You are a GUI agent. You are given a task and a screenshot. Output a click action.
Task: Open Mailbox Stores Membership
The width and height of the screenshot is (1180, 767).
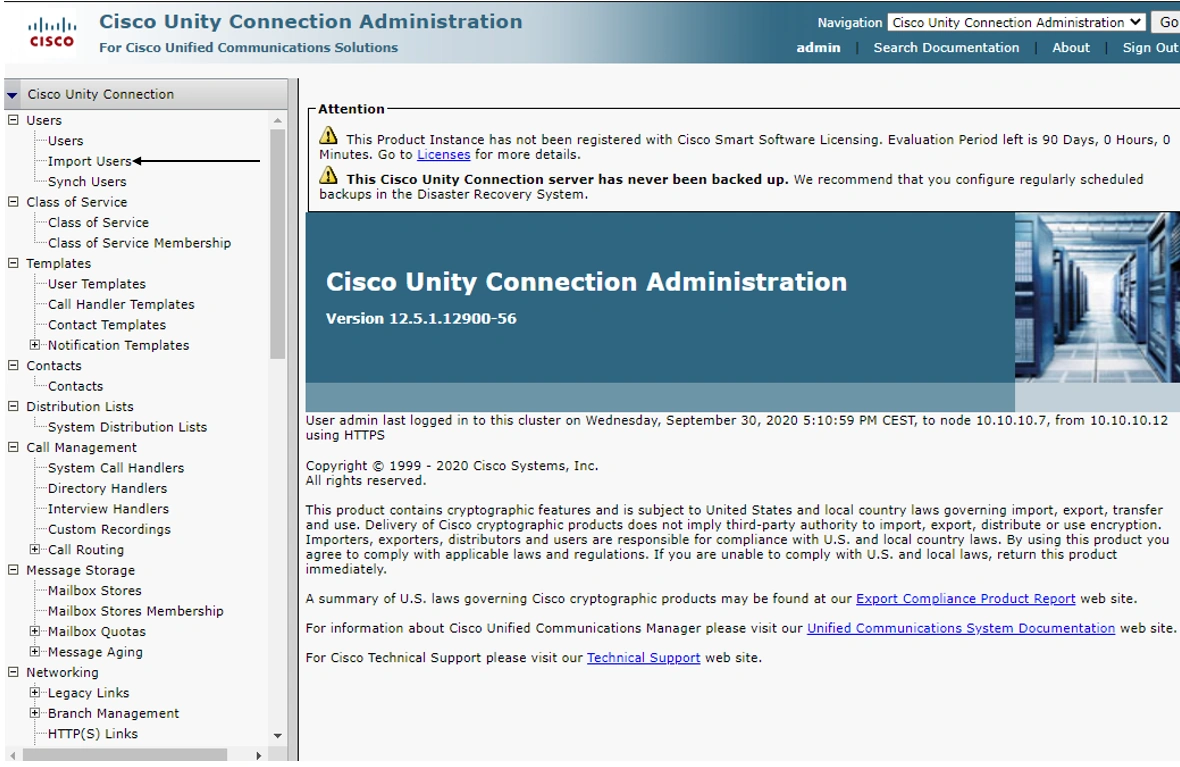(135, 610)
